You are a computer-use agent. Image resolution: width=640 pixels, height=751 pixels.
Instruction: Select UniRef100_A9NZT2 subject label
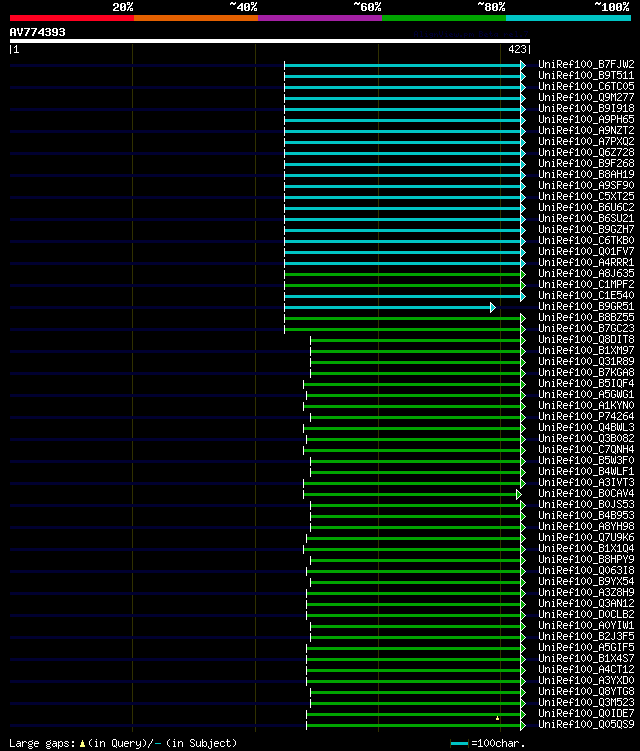coord(586,130)
